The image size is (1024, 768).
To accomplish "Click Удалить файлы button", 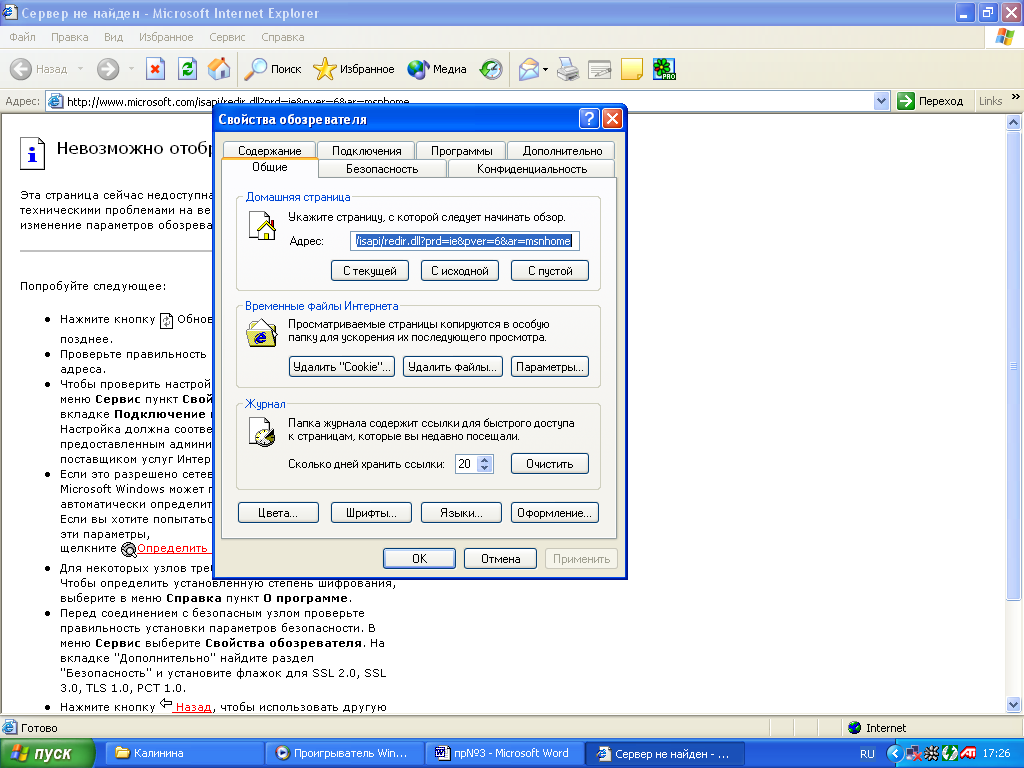I will click(x=453, y=367).
